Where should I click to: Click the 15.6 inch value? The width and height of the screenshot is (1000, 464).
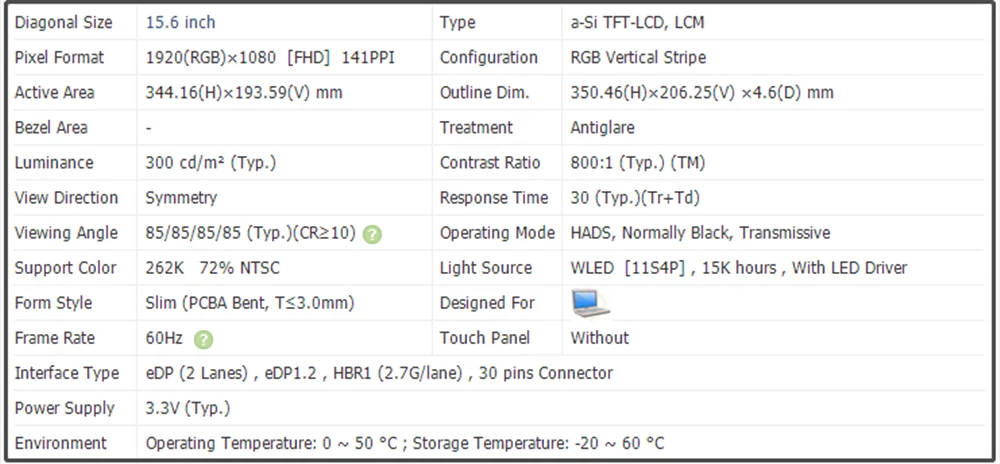pos(181,22)
